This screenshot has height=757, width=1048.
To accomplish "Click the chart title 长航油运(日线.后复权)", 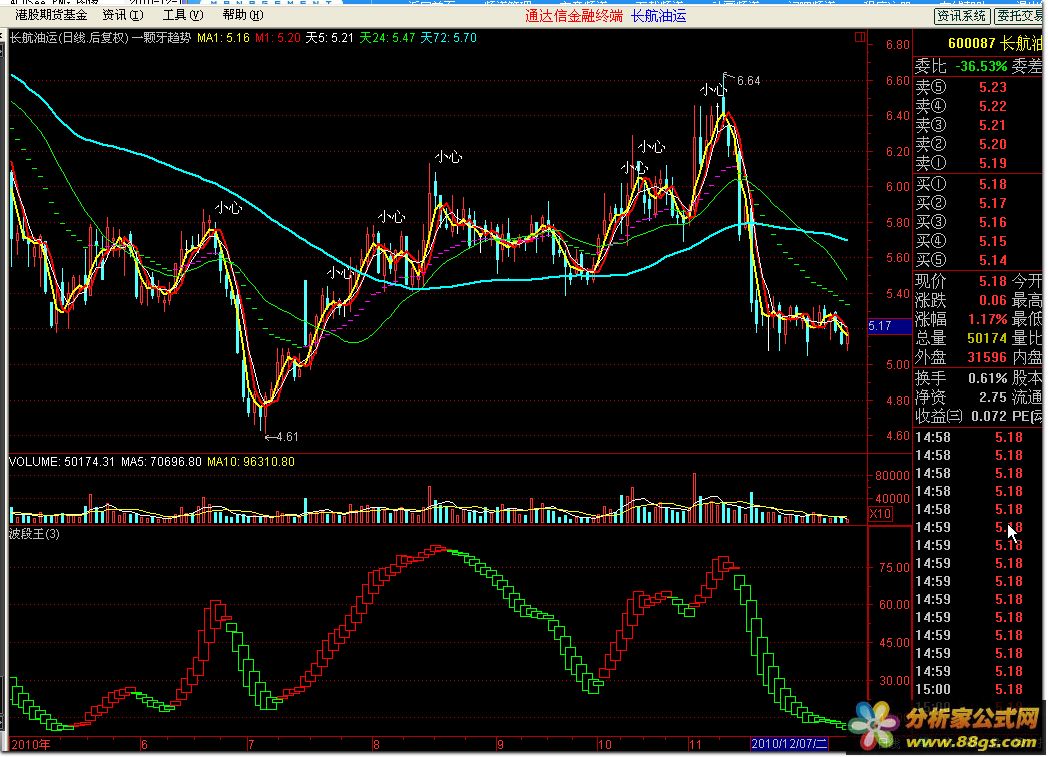I will (x=68, y=38).
